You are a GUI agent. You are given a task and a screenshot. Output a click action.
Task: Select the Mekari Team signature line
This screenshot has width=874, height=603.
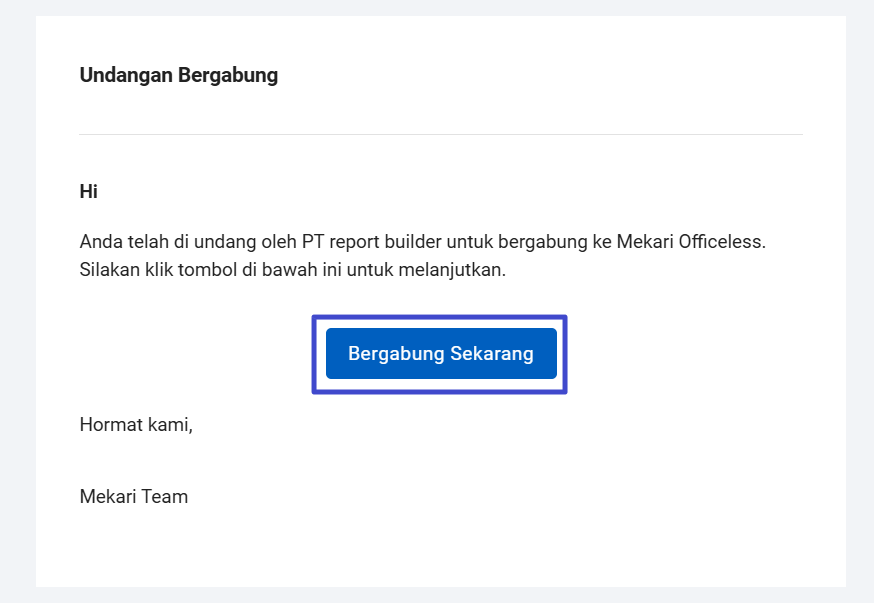click(x=133, y=496)
